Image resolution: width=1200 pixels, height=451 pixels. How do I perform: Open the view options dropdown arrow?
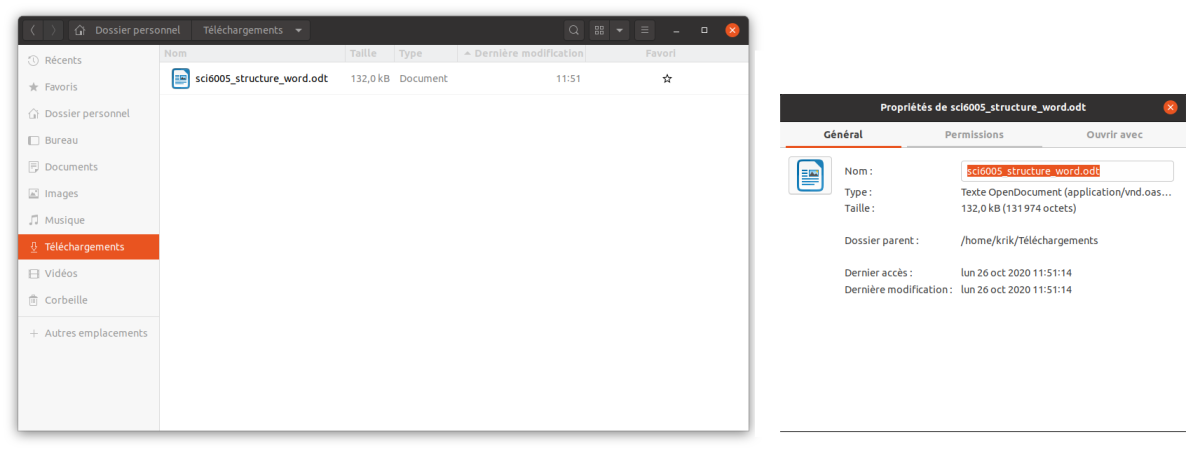click(620, 30)
